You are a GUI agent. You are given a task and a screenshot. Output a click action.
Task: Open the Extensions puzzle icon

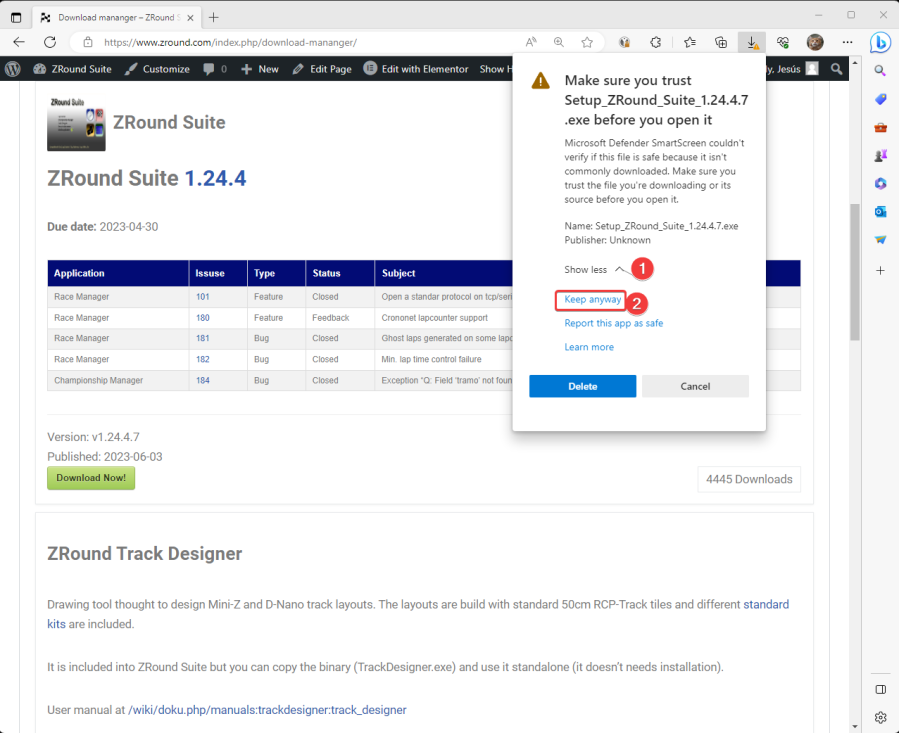pyautogui.click(x=655, y=42)
